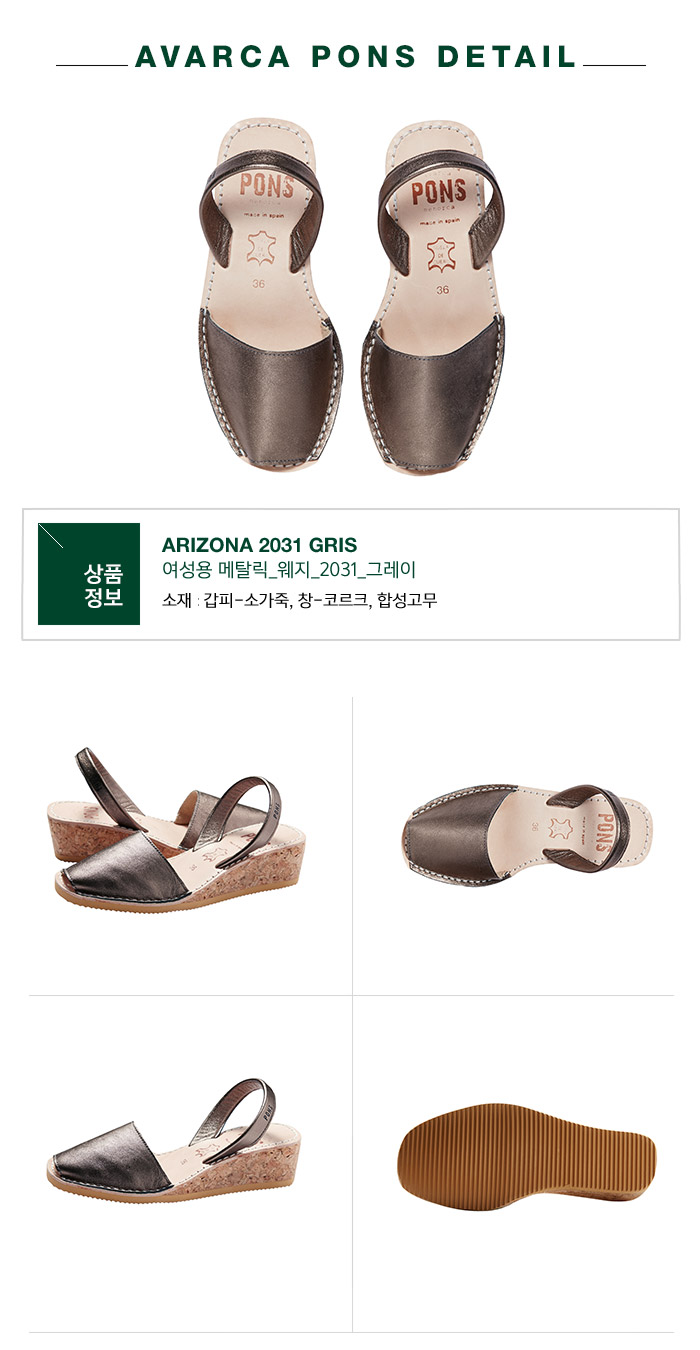The width and height of the screenshot is (700, 1350).
Task: Click the green 상품정보 badge
Action: (x=89, y=574)
